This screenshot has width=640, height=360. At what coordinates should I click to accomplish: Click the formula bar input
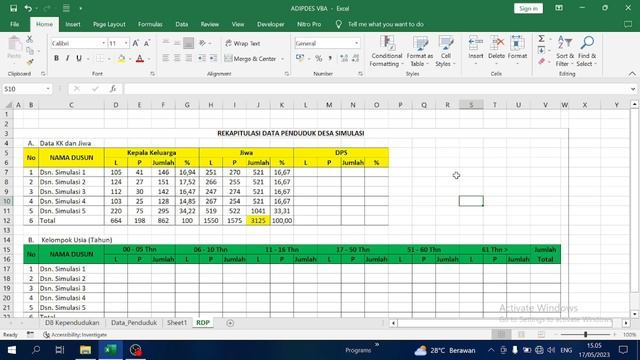pyautogui.click(x=376, y=89)
